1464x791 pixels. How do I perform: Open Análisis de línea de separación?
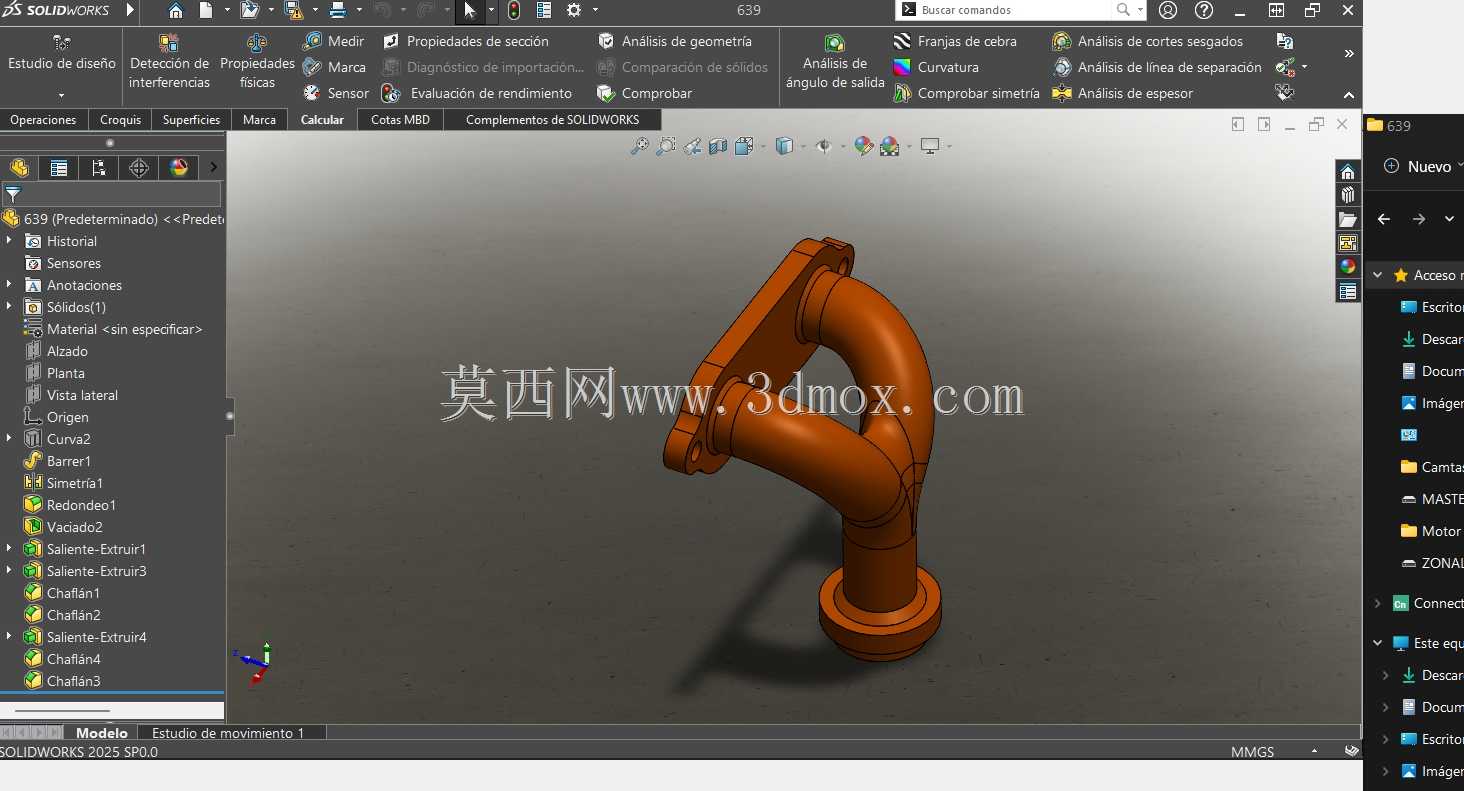coord(1157,67)
